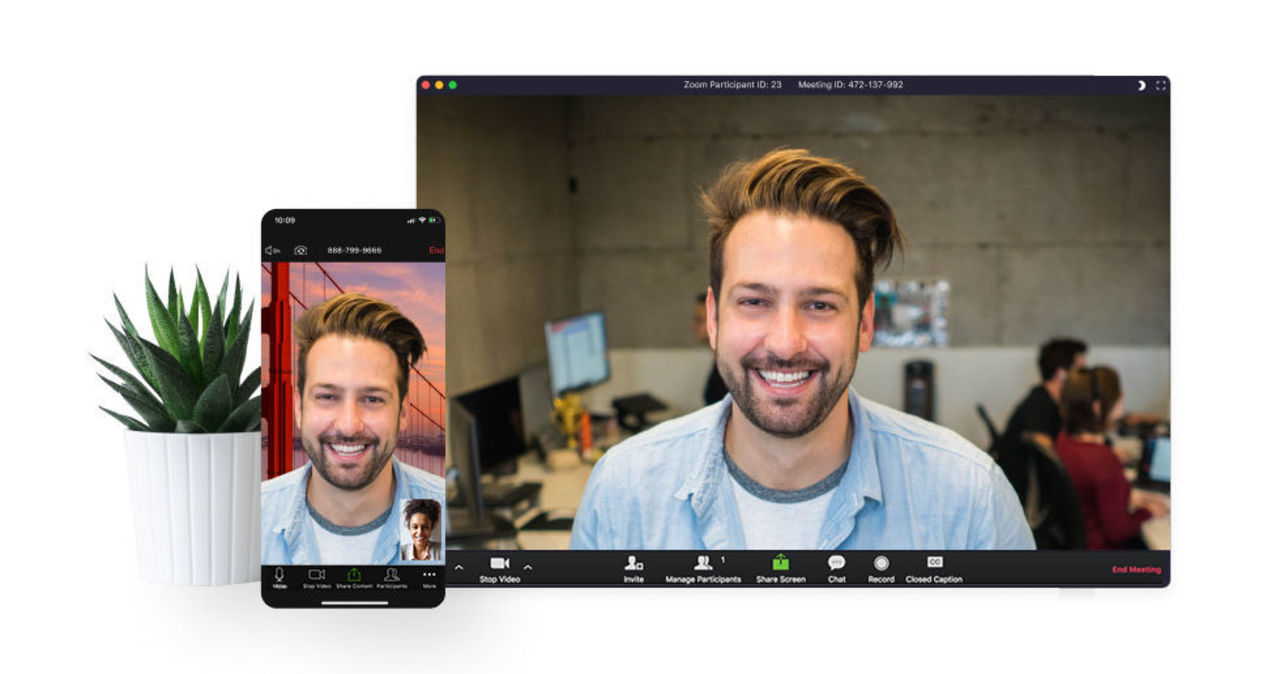
Task: Click red End Meeting button
Action: pyautogui.click(x=1136, y=570)
